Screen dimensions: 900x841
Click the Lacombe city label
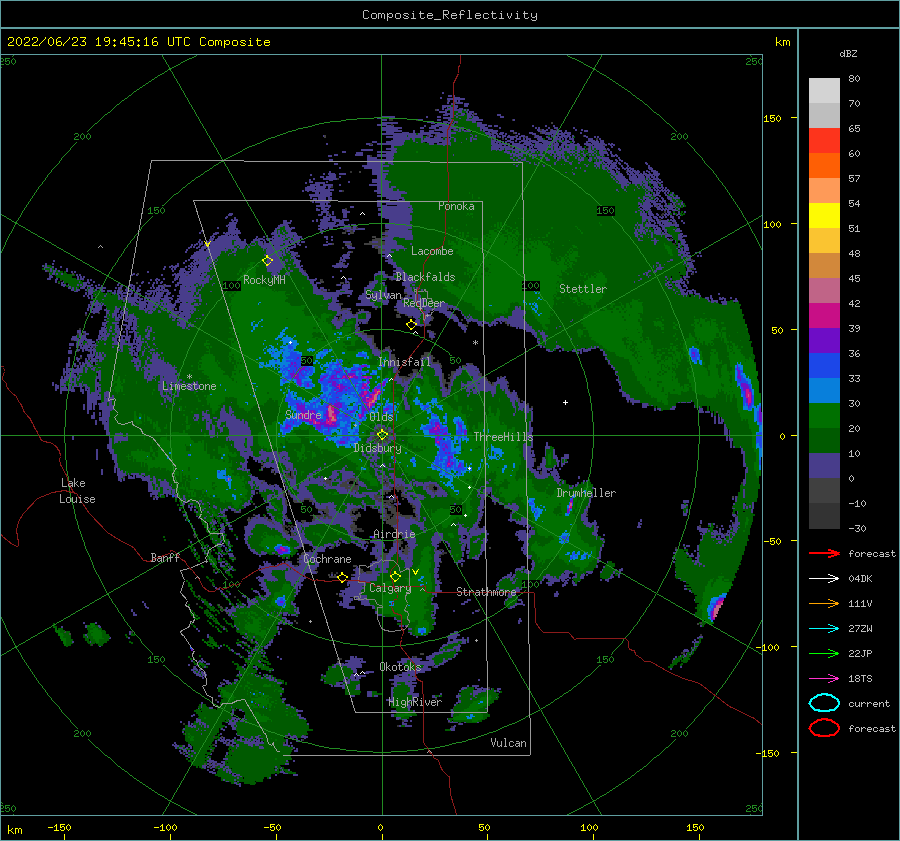point(432,251)
